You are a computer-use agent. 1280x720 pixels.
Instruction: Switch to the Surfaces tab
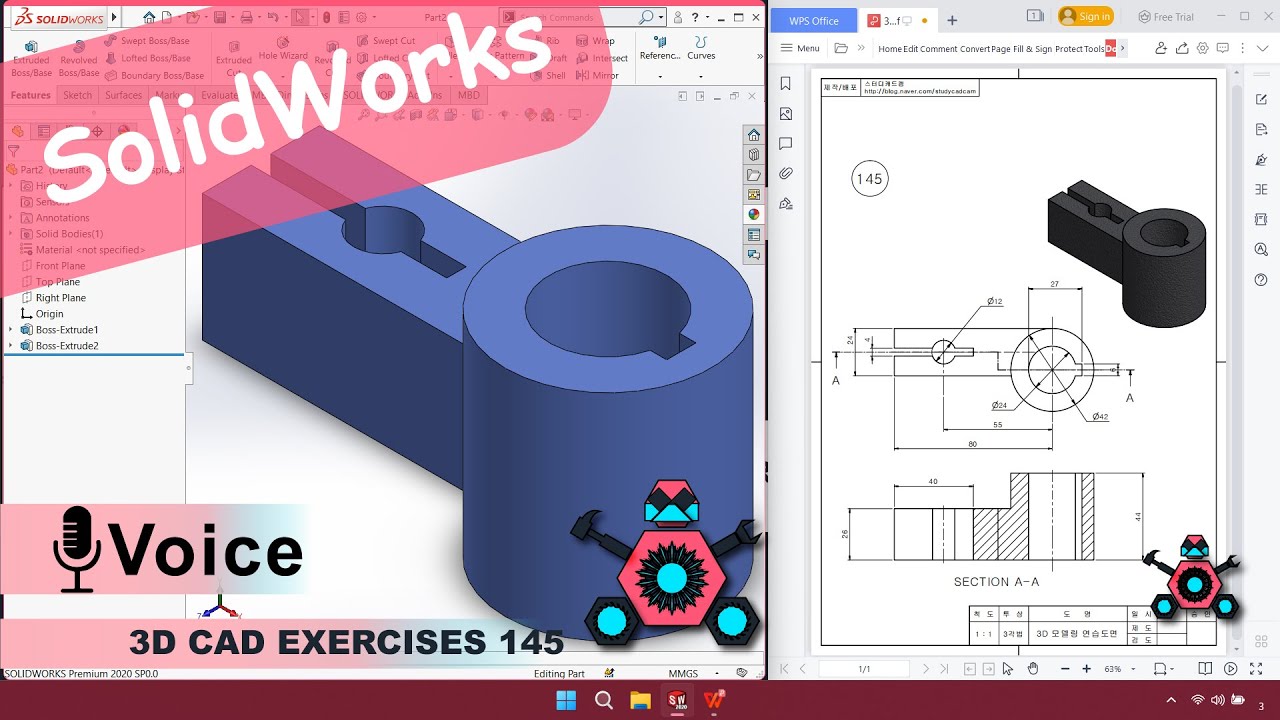(x=124, y=95)
